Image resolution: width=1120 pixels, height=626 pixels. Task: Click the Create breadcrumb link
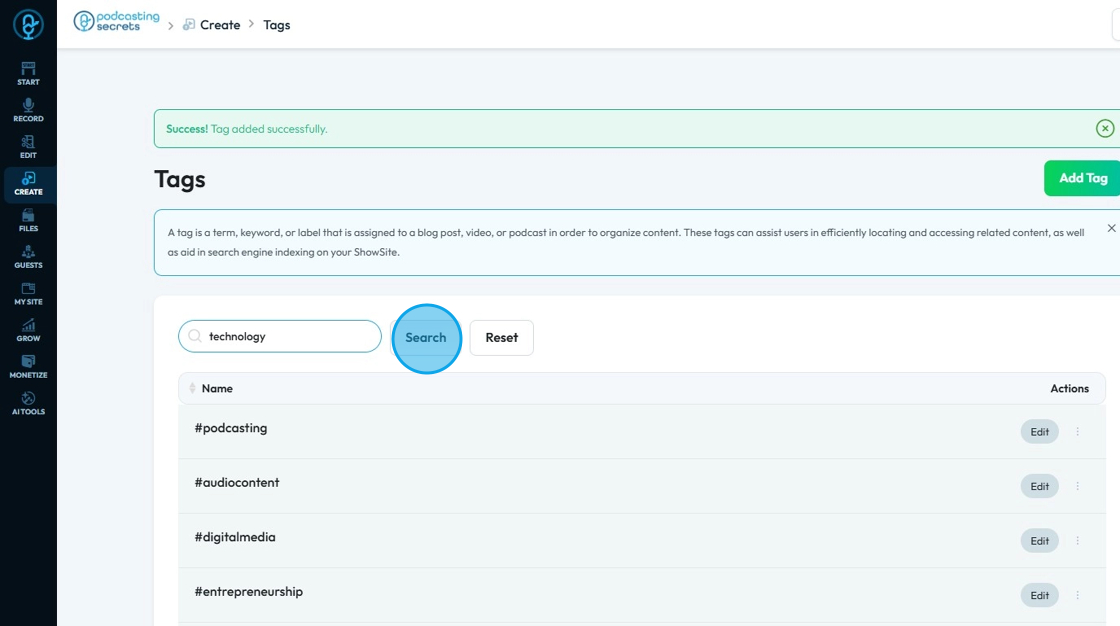(x=219, y=25)
